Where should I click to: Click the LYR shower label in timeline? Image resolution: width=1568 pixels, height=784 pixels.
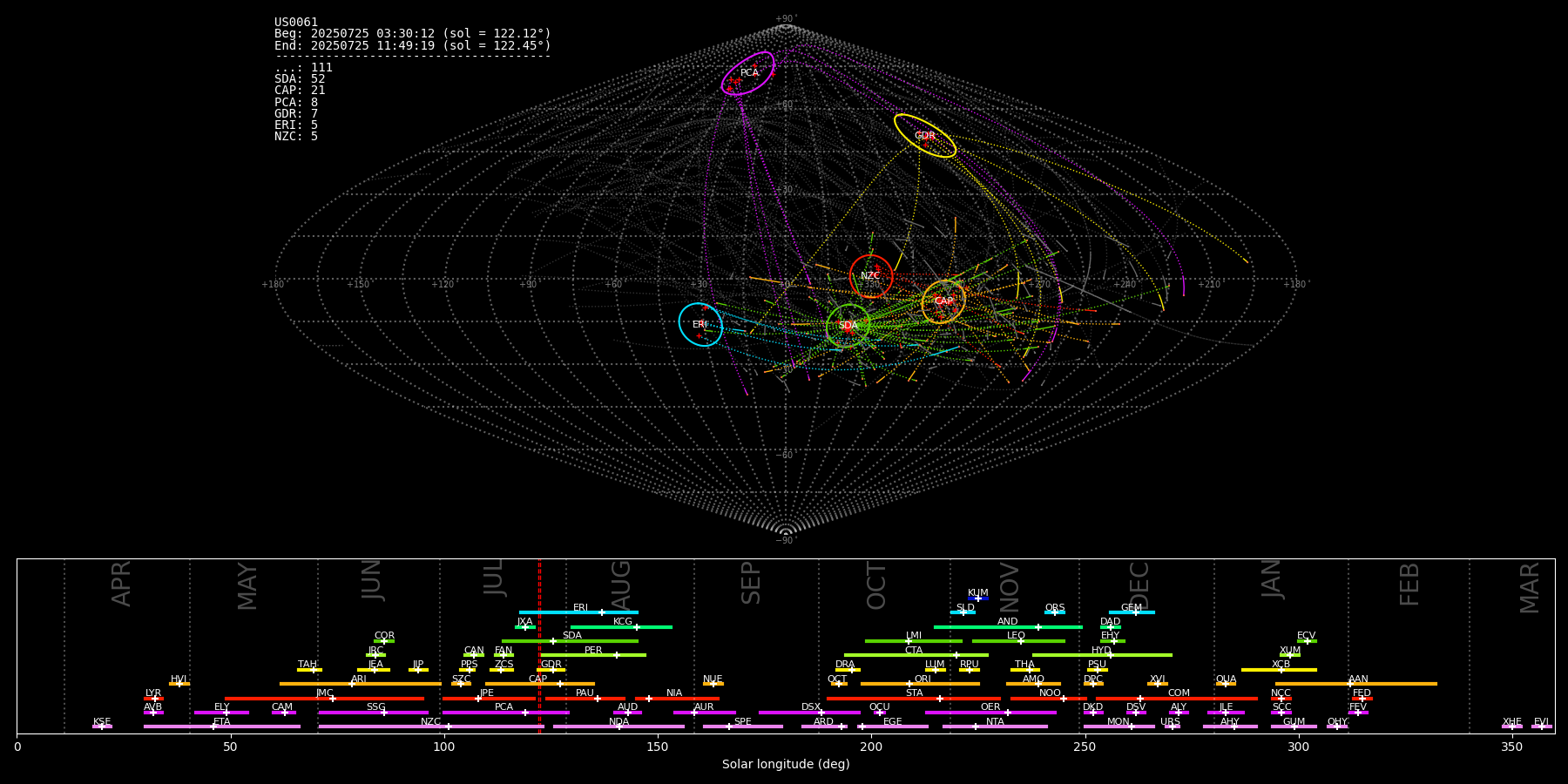(x=153, y=693)
